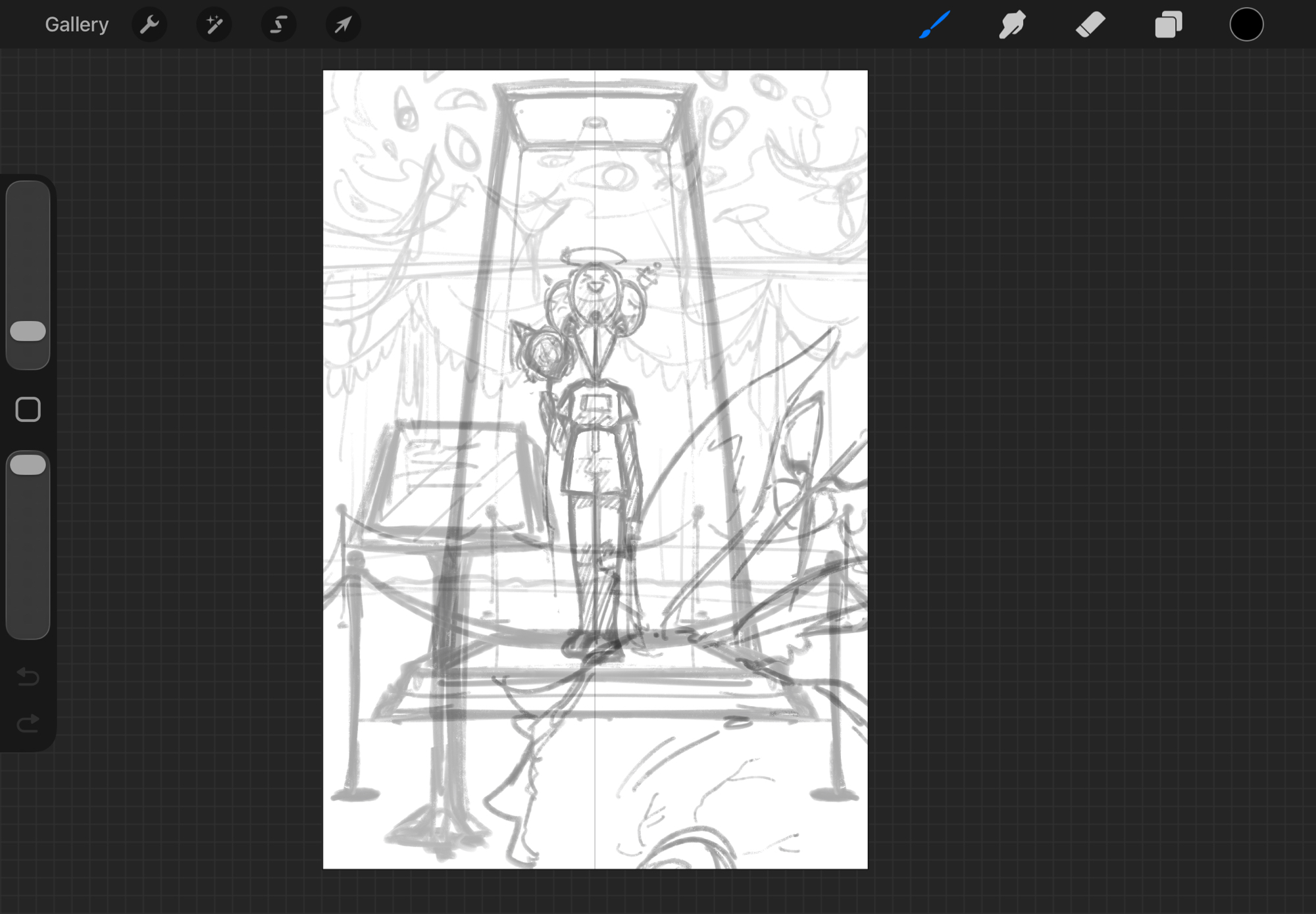
Task: Open the Adjustments magic wand menu
Action: pyautogui.click(x=214, y=25)
